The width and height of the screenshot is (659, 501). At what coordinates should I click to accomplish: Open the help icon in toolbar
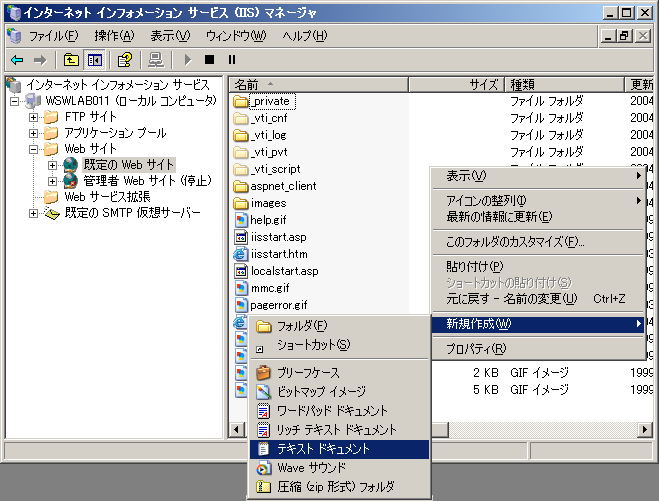[125, 60]
